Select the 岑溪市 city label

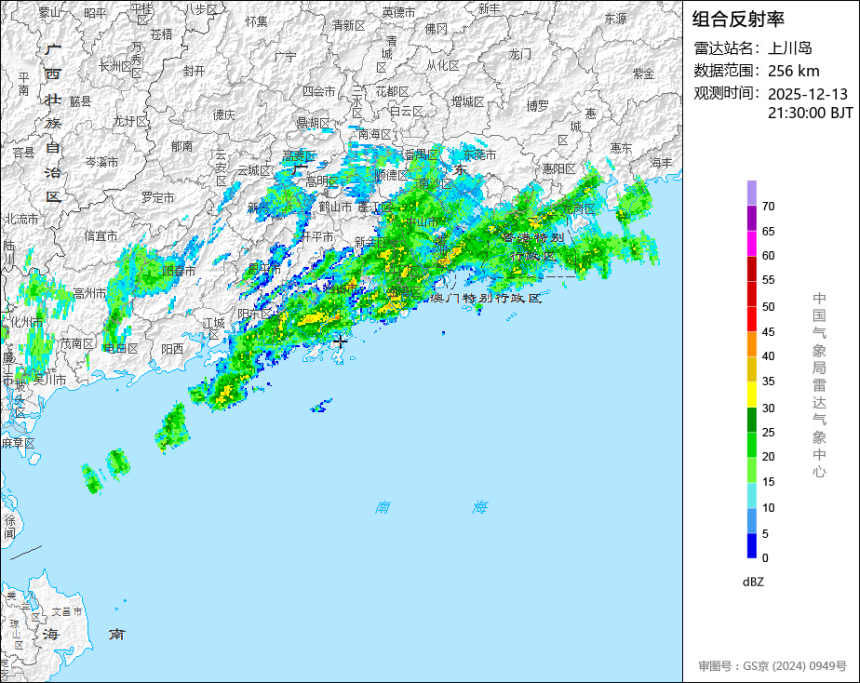click(101, 162)
